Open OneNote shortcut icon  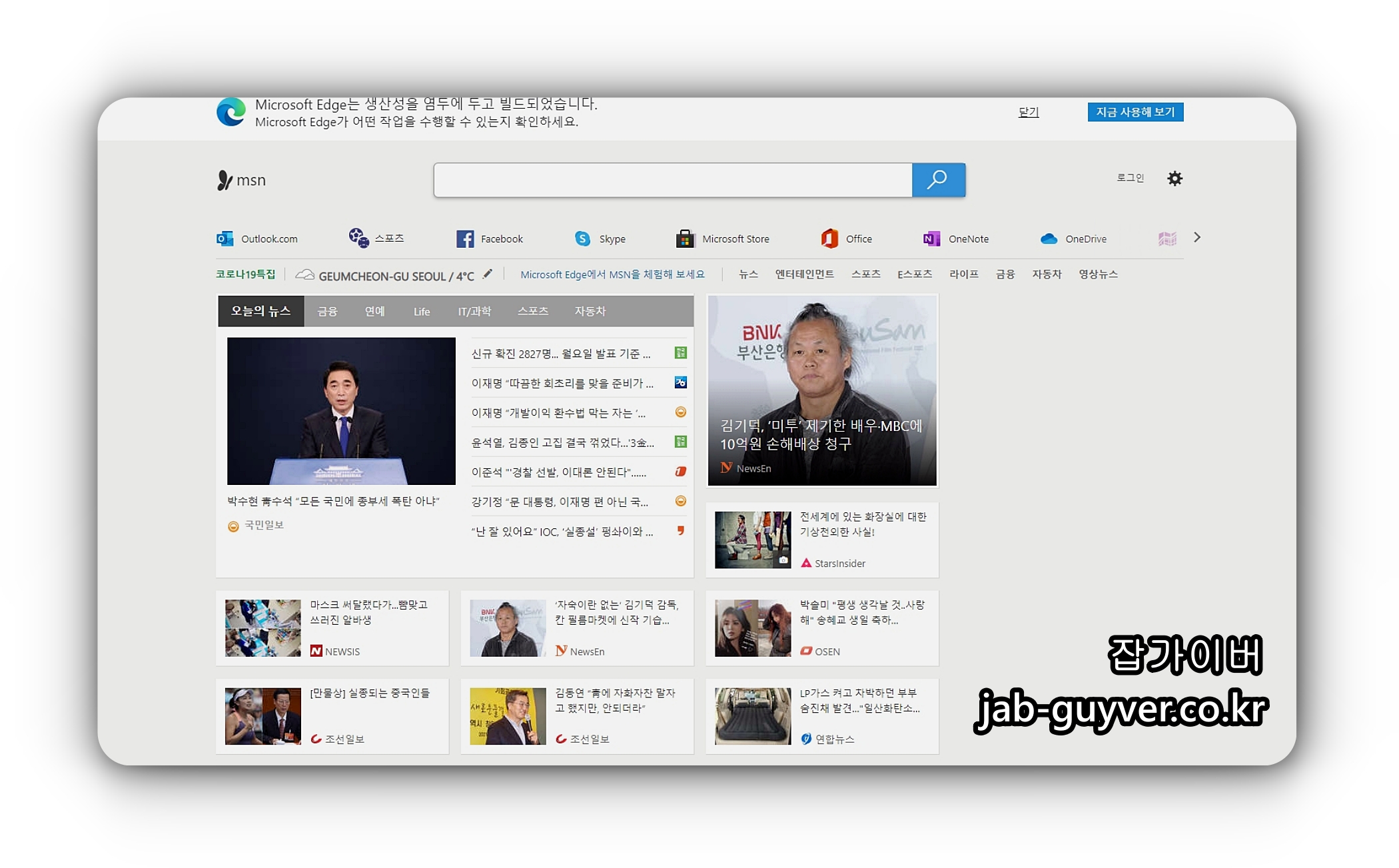pyautogui.click(x=931, y=238)
